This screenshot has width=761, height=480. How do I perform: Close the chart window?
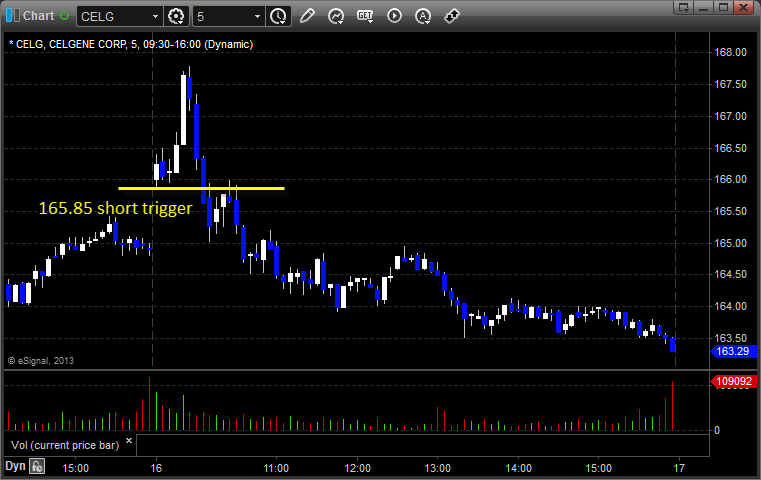click(x=743, y=7)
